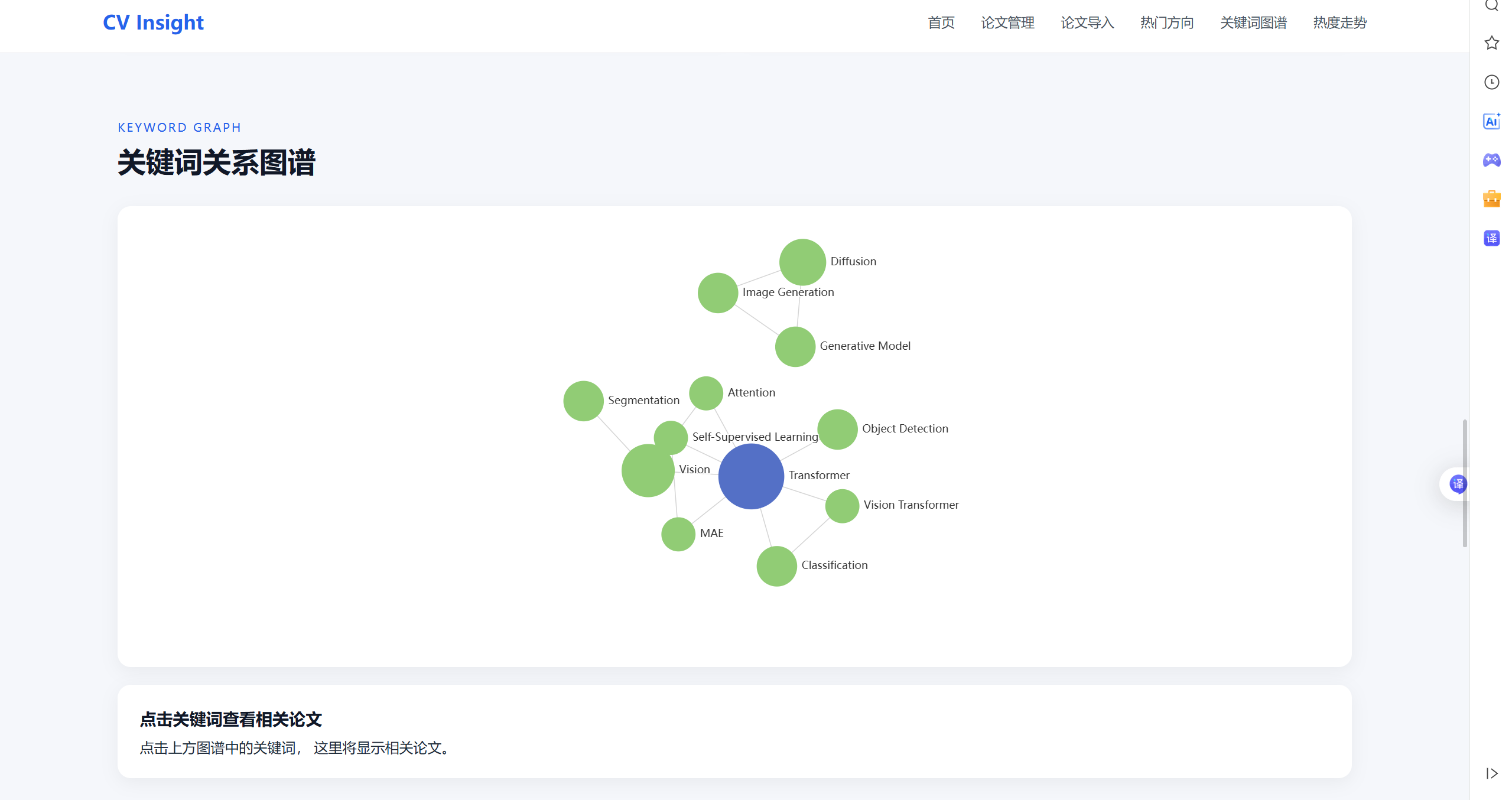Select the large Vision node circle
The height and width of the screenshot is (800, 1512).
(648, 470)
